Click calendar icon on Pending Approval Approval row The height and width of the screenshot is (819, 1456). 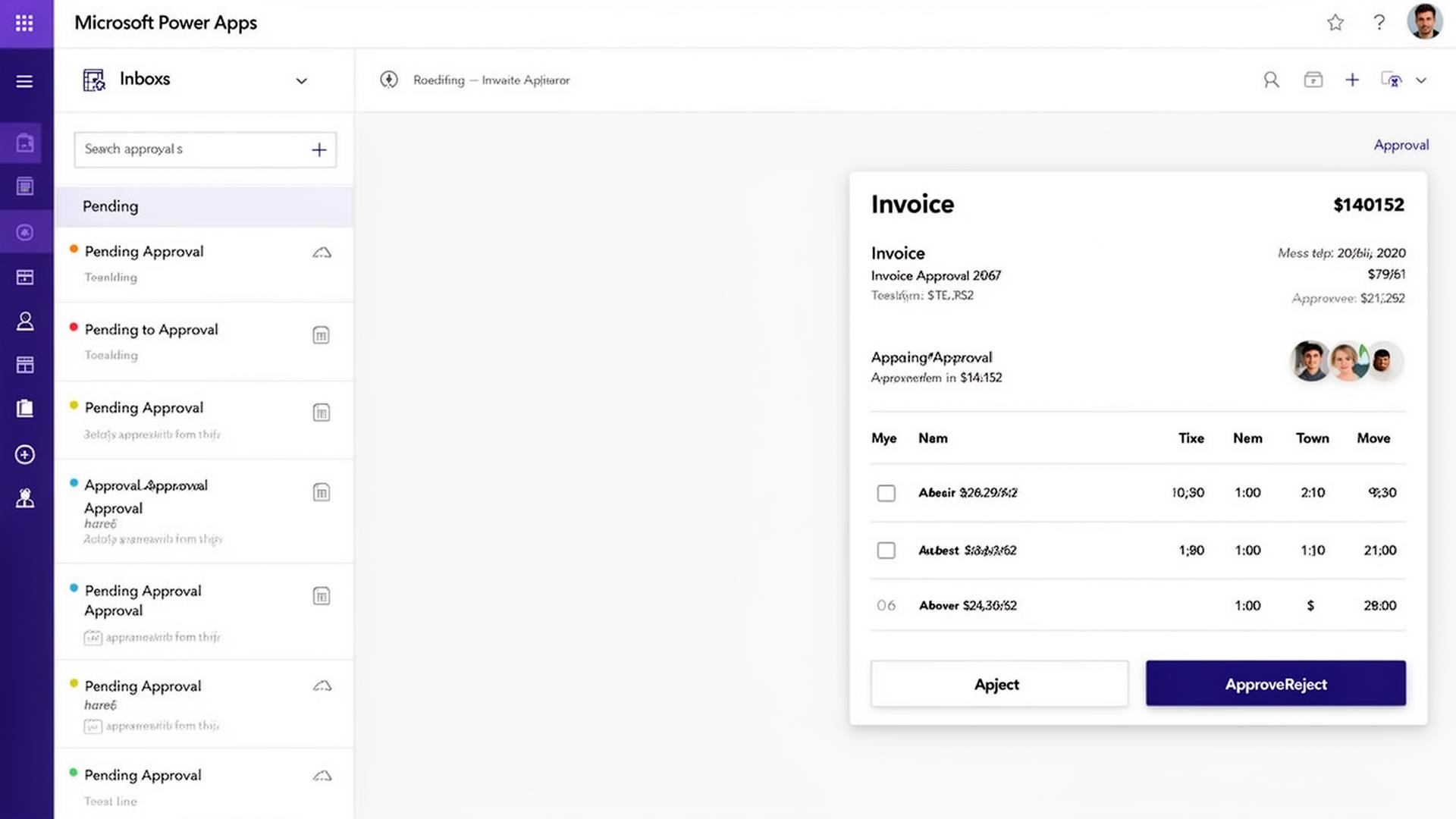322,596
